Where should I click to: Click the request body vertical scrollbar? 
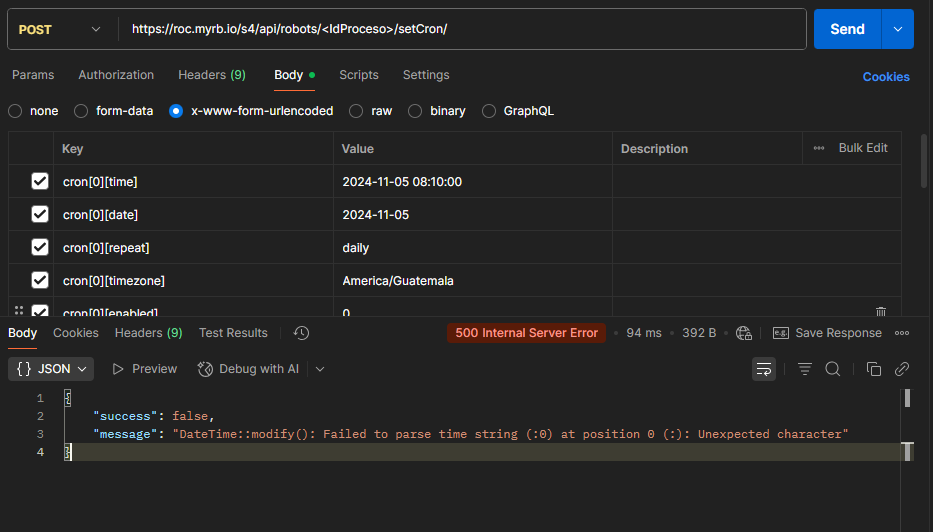[923, 160]
